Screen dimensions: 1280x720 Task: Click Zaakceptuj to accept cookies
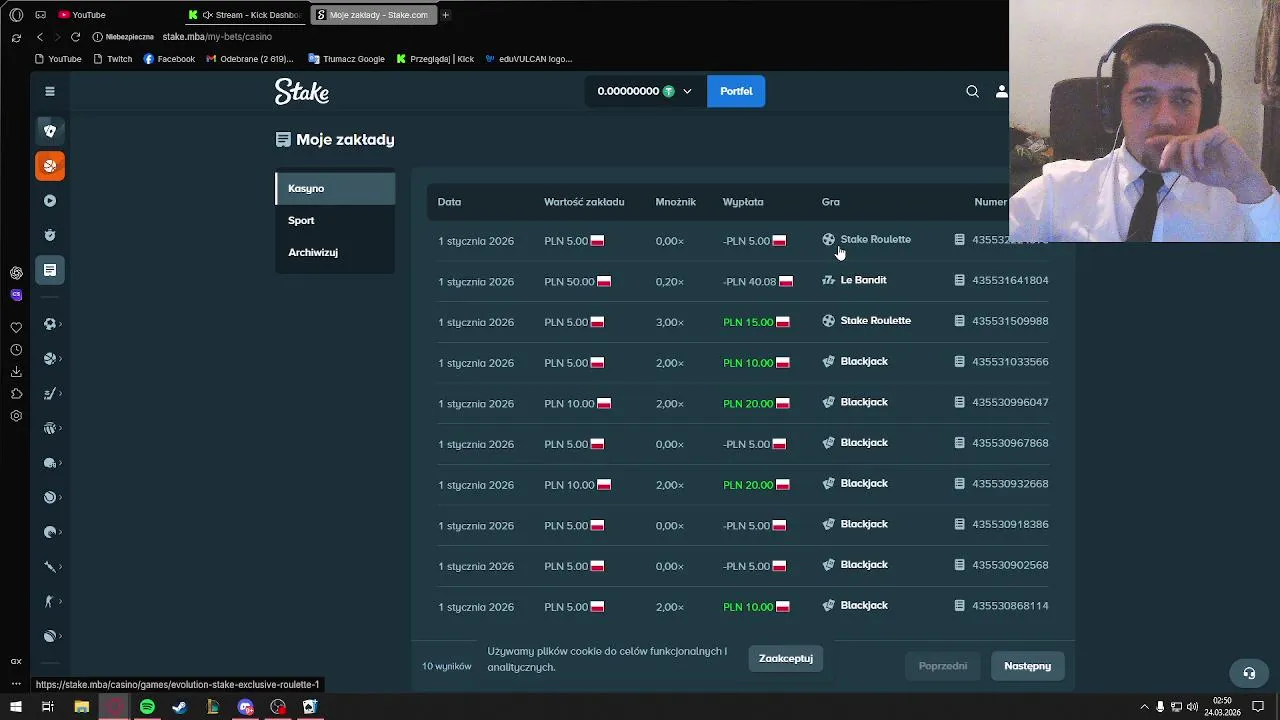(x=785, y=658)
